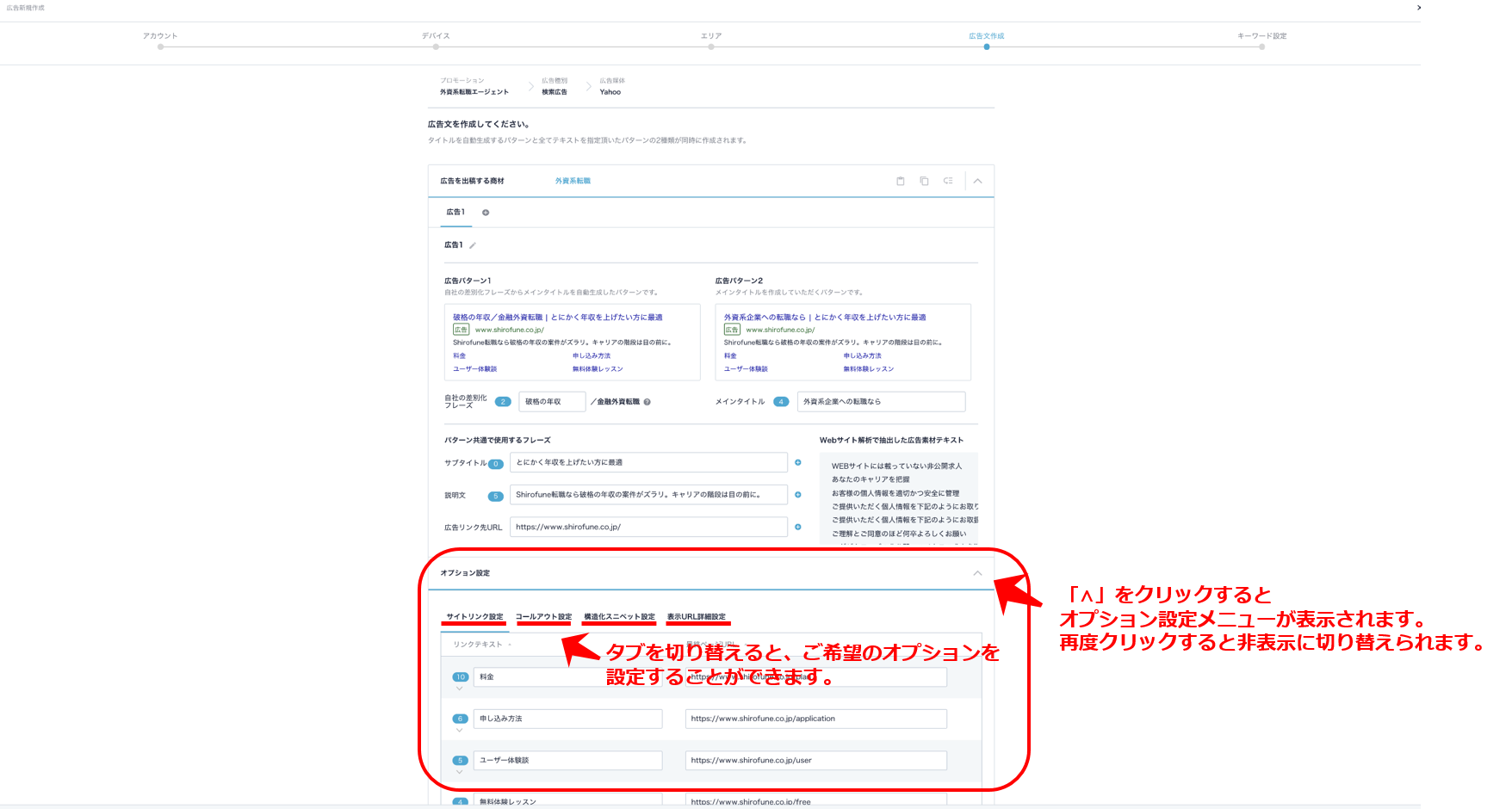The height and width of the screenshot is (809, 1512).
Task: Click Yahoo in the breadcrumb
Action: tap(610, 92)
